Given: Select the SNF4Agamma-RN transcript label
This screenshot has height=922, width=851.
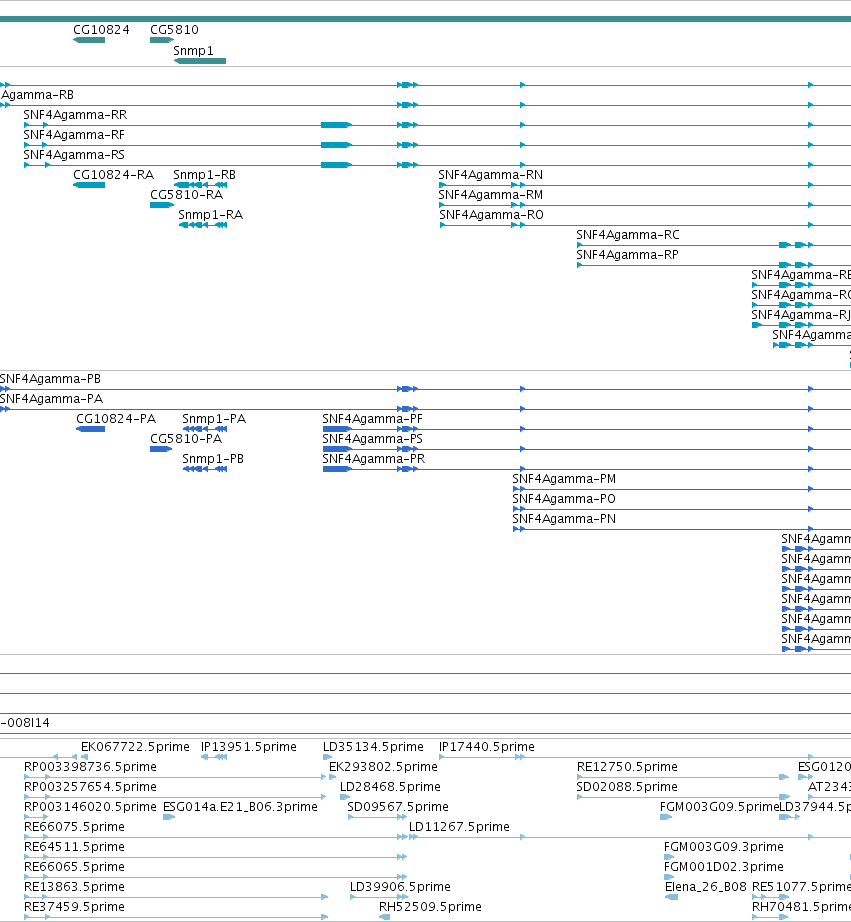Looking at the screenshot, I should coord(490,175).
